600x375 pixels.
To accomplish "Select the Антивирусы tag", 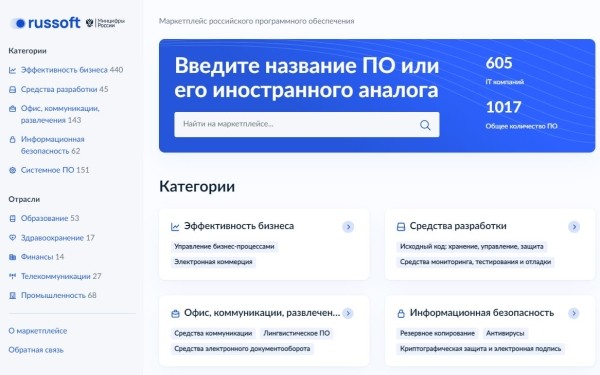I will [x=505, y=333].
